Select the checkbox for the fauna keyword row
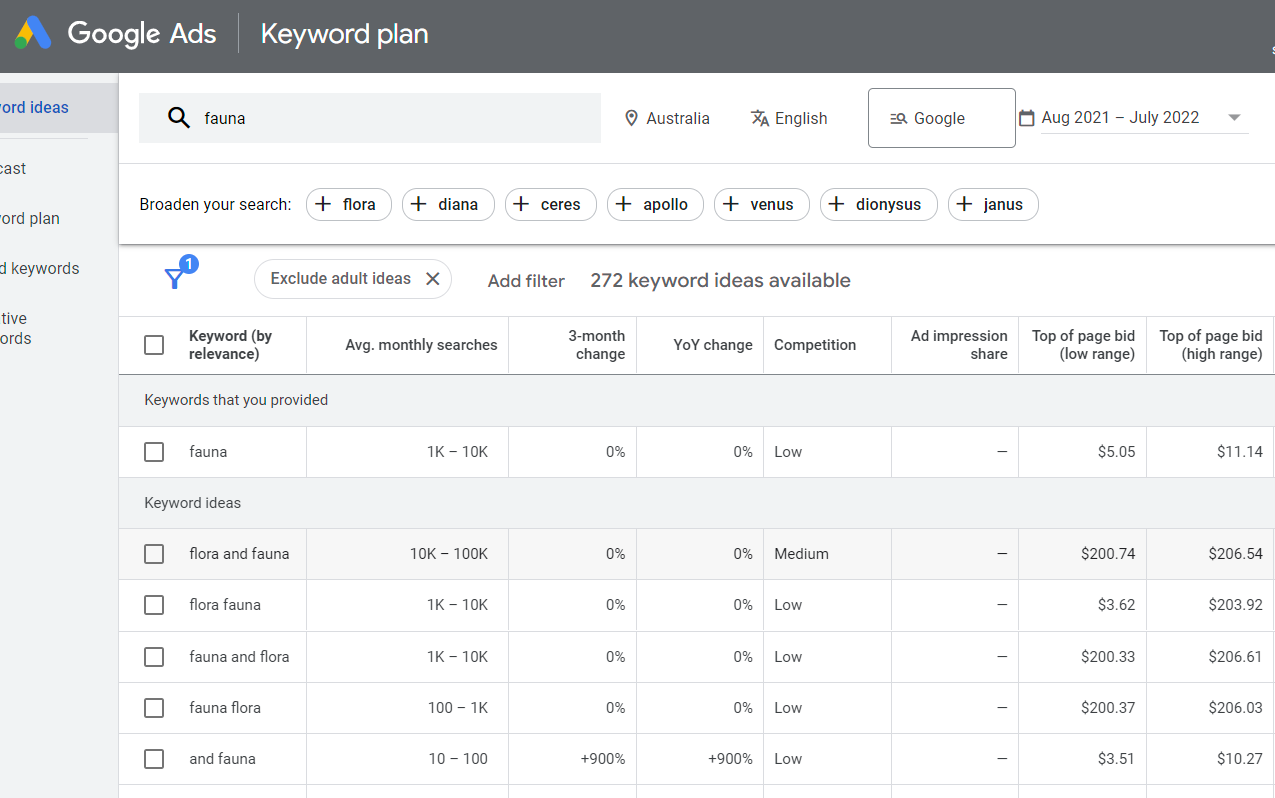This screenshot has width=1275, height=798. [154, 451]
